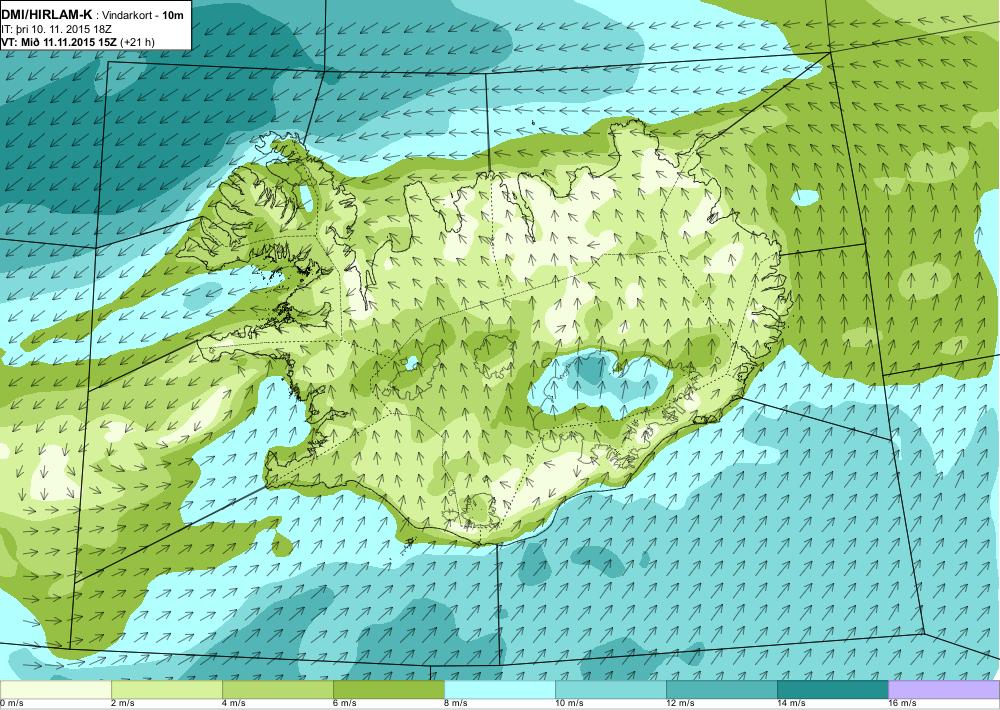Click the '(+21 h)' forecast offset text
This screenshot has width=1000, height=710.
[x=137, y=42]
